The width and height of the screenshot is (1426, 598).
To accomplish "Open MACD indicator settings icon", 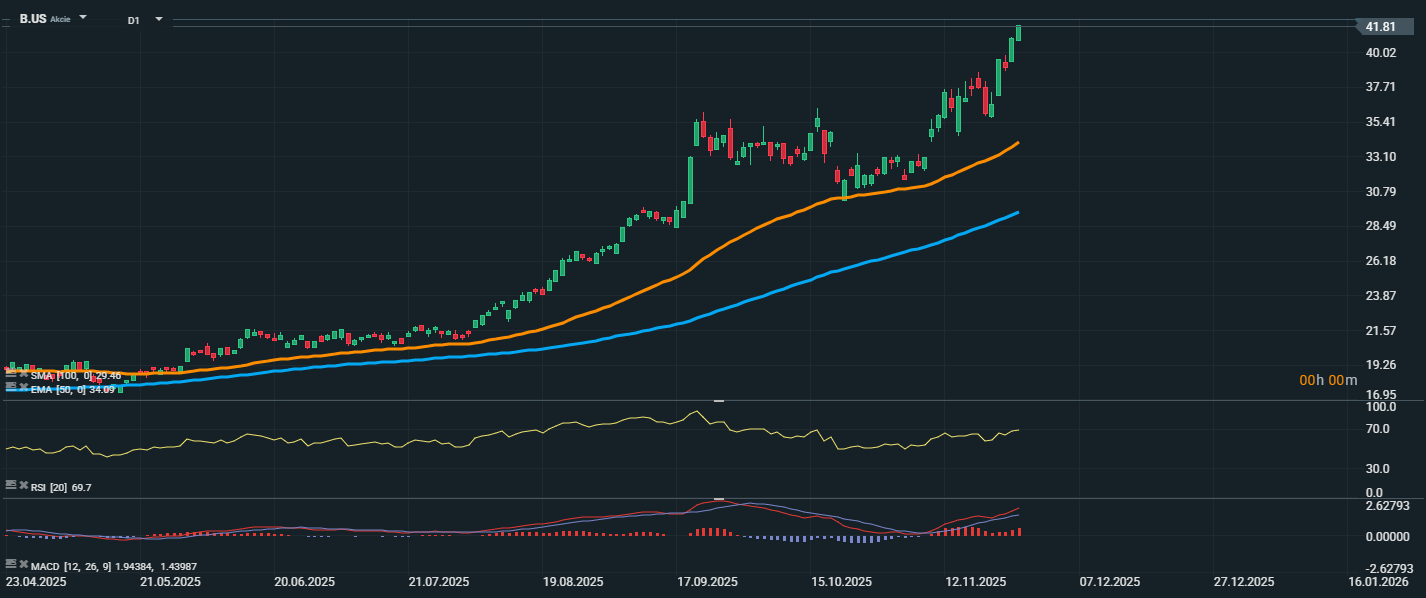I will (x=11, y=564).
